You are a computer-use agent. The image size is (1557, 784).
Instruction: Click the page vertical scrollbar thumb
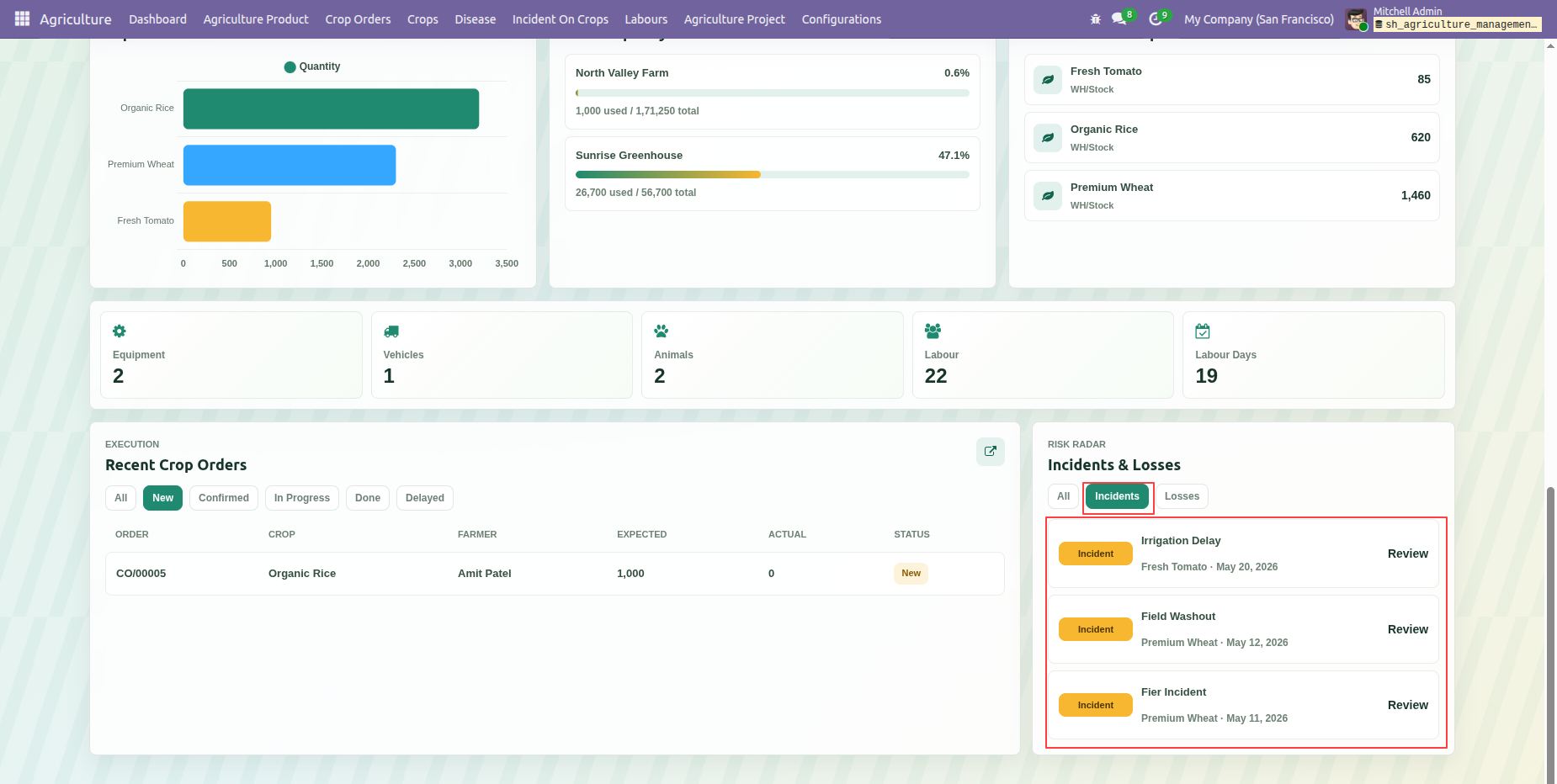pyautogui.click(x=1550, y=635)
